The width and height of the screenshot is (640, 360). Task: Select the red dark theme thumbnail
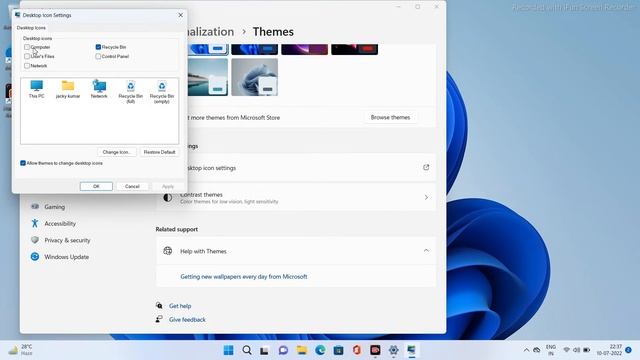tap(354, 49)
